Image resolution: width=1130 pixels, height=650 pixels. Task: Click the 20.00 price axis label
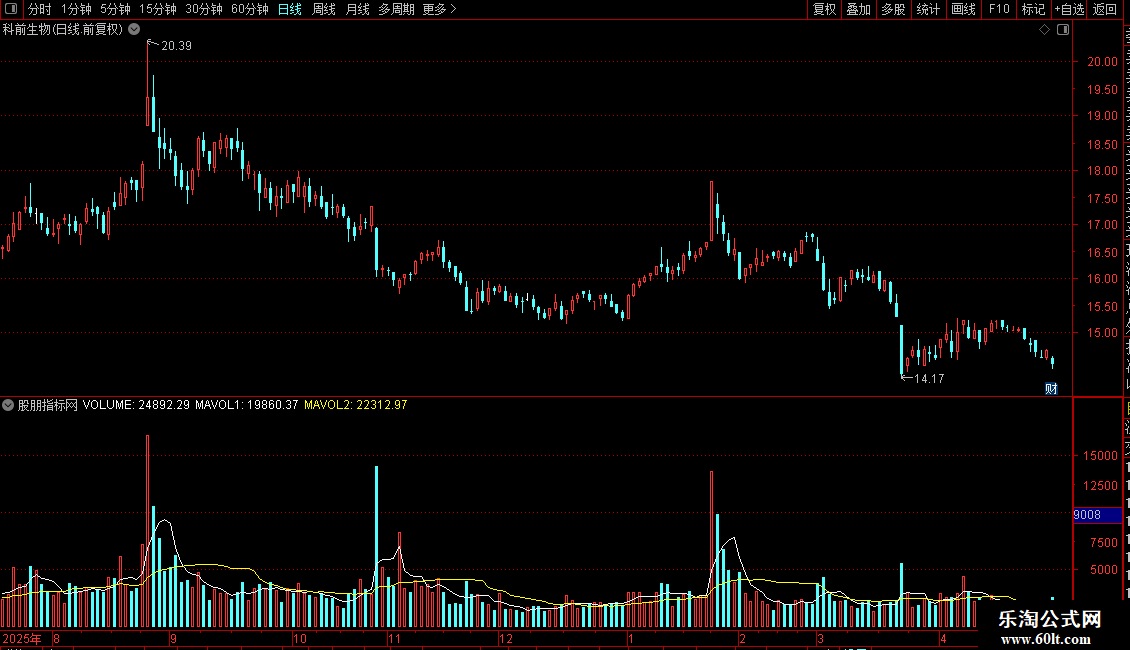1102,62
